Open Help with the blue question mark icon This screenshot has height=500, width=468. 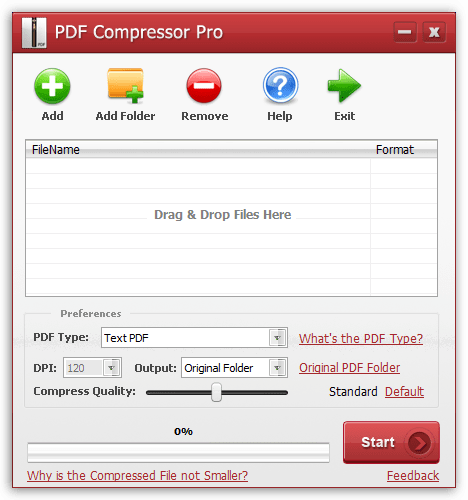point(280,85)
